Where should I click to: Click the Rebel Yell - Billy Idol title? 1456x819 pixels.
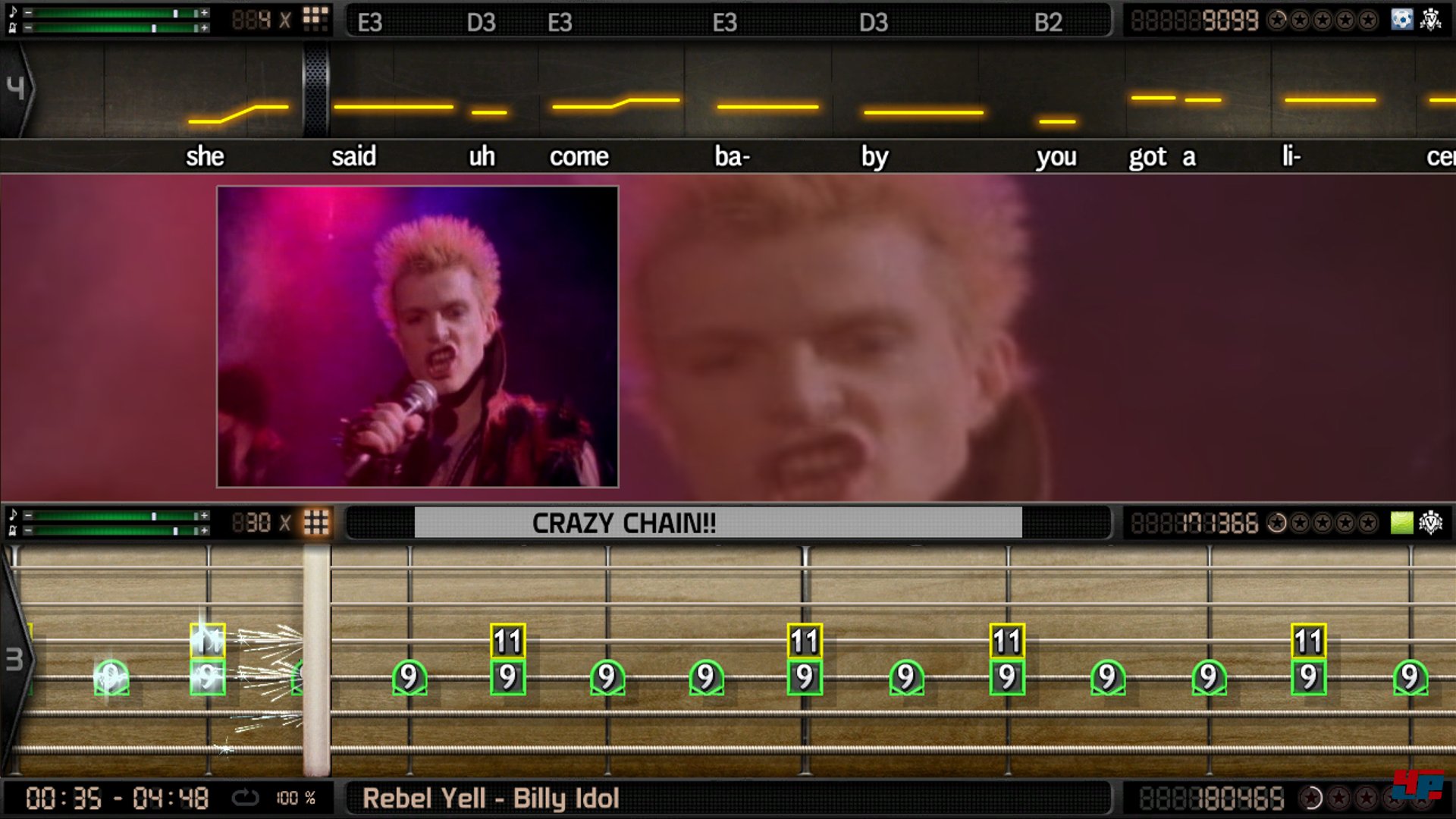[491, 799]
